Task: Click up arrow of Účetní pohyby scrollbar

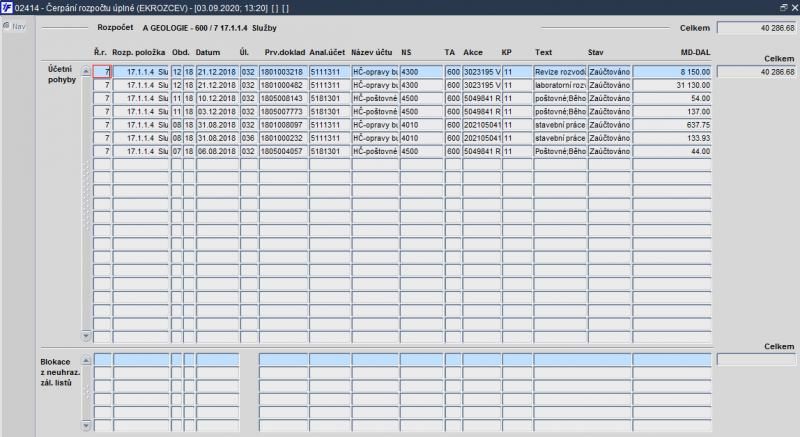Action: click(86, 71)
